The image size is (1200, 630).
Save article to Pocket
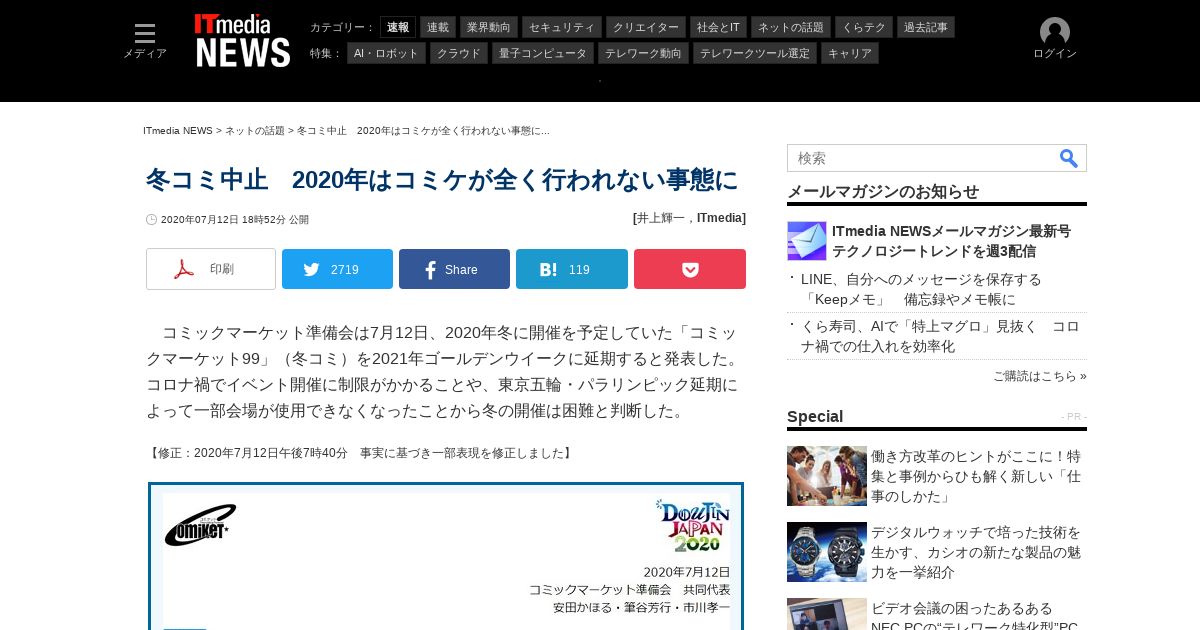point(690,269)
